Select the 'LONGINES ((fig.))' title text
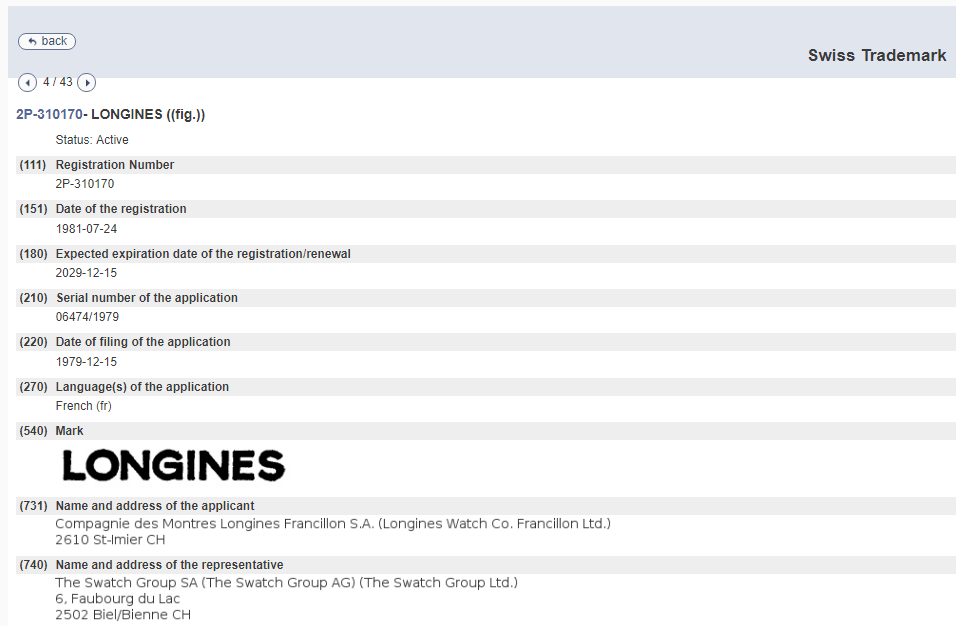 click(148, 115)
